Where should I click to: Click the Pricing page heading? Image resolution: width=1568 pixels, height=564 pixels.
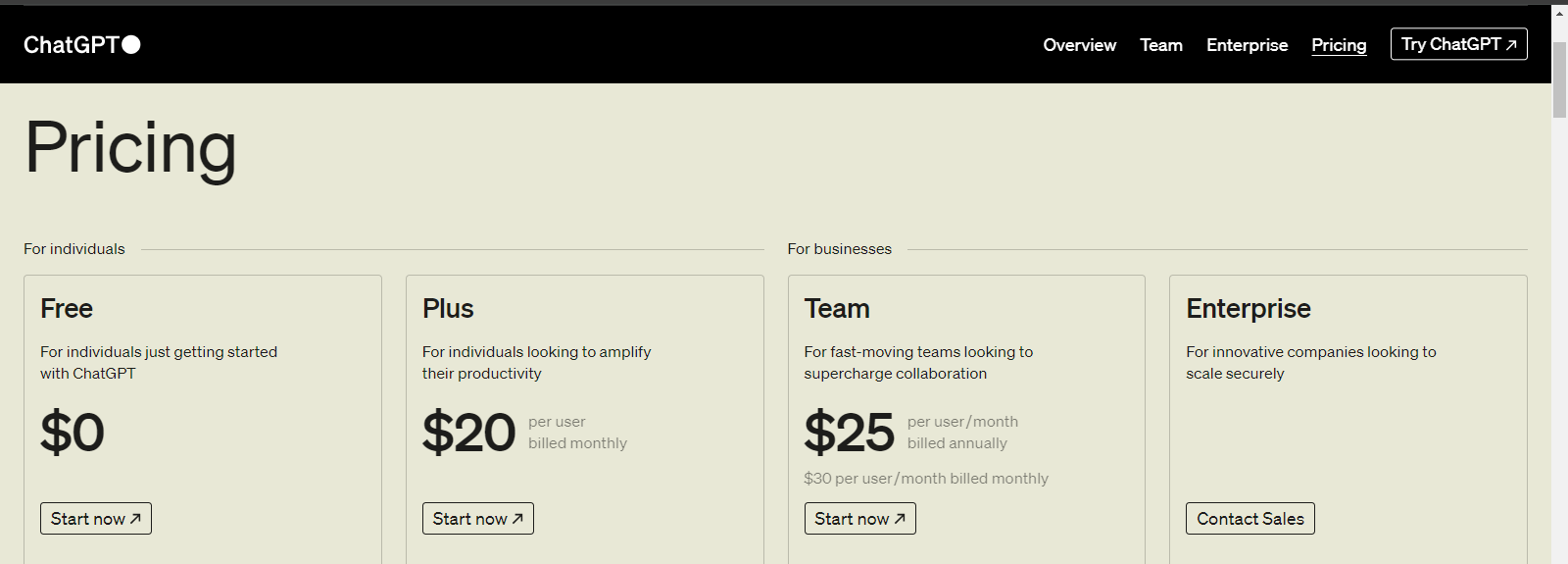(x=130, y=148)
